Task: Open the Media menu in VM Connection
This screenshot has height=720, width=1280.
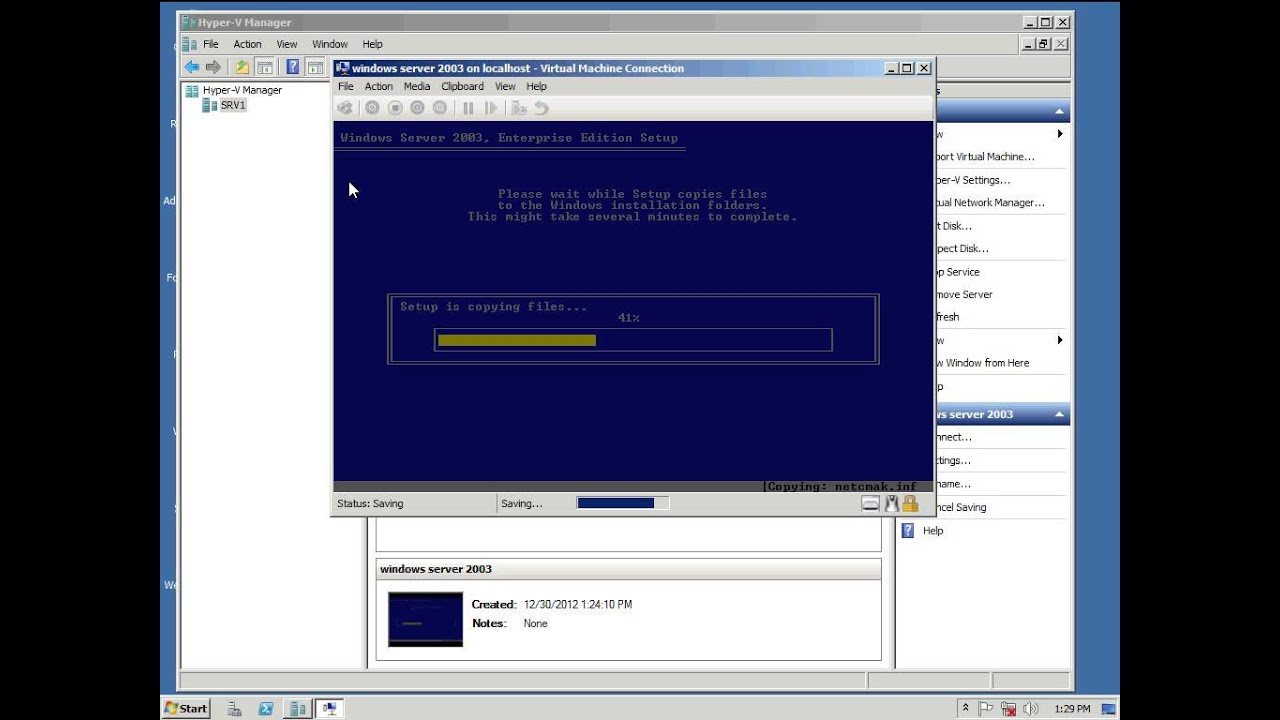Action: (x=417, y=87)
